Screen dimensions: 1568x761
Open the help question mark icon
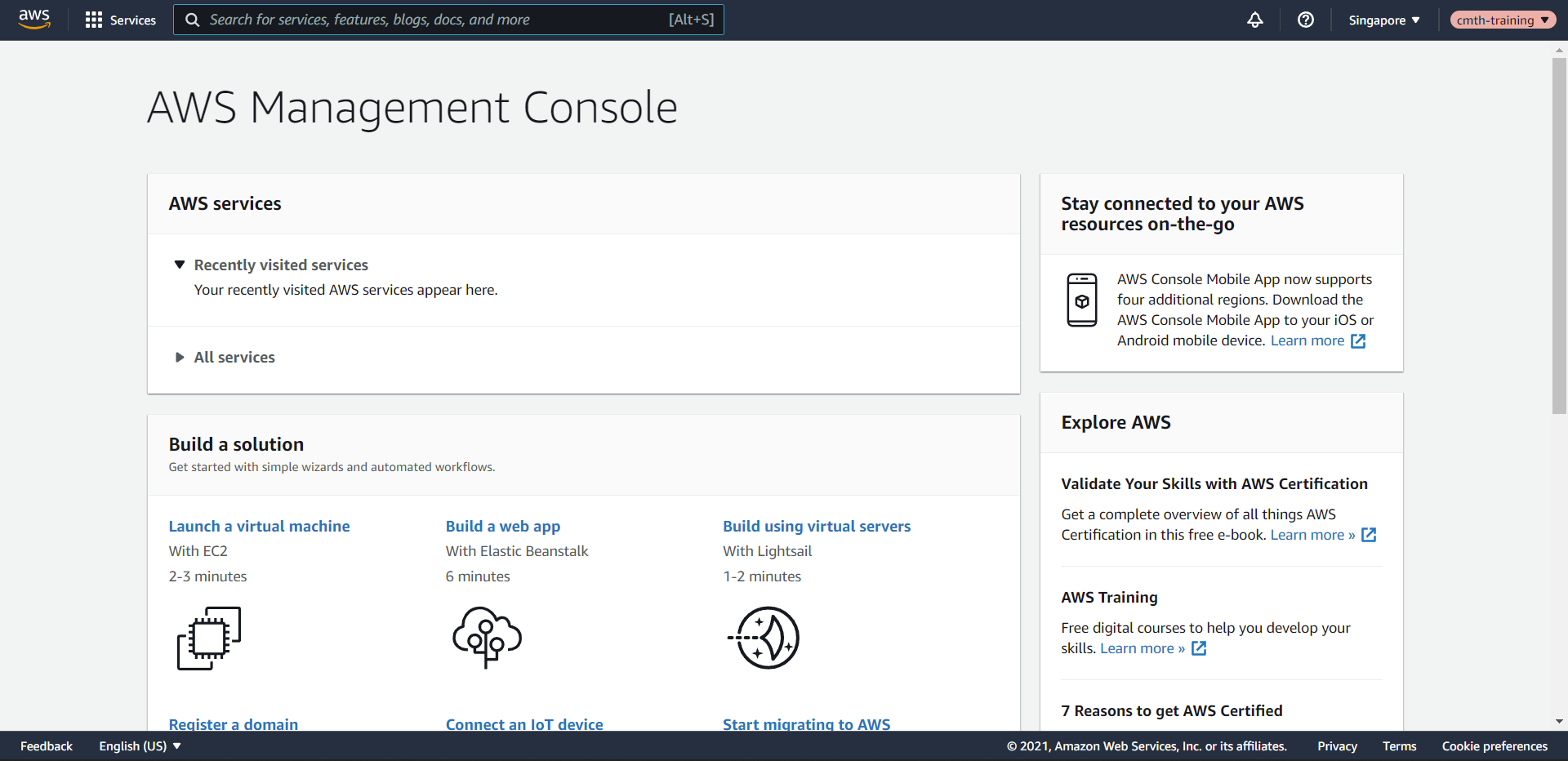[1306, 20]
